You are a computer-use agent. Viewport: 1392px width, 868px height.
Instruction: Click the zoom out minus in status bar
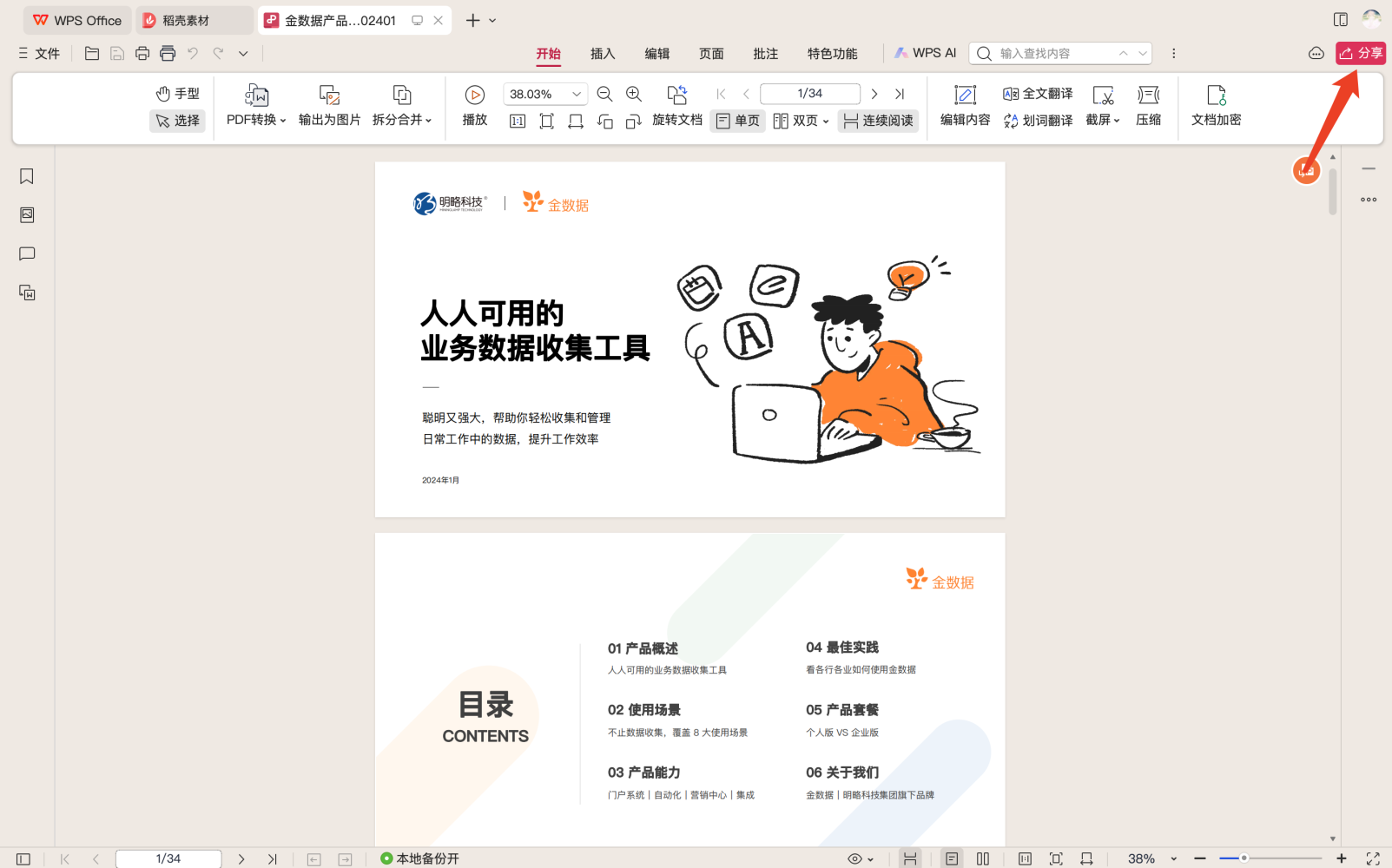1200,858
